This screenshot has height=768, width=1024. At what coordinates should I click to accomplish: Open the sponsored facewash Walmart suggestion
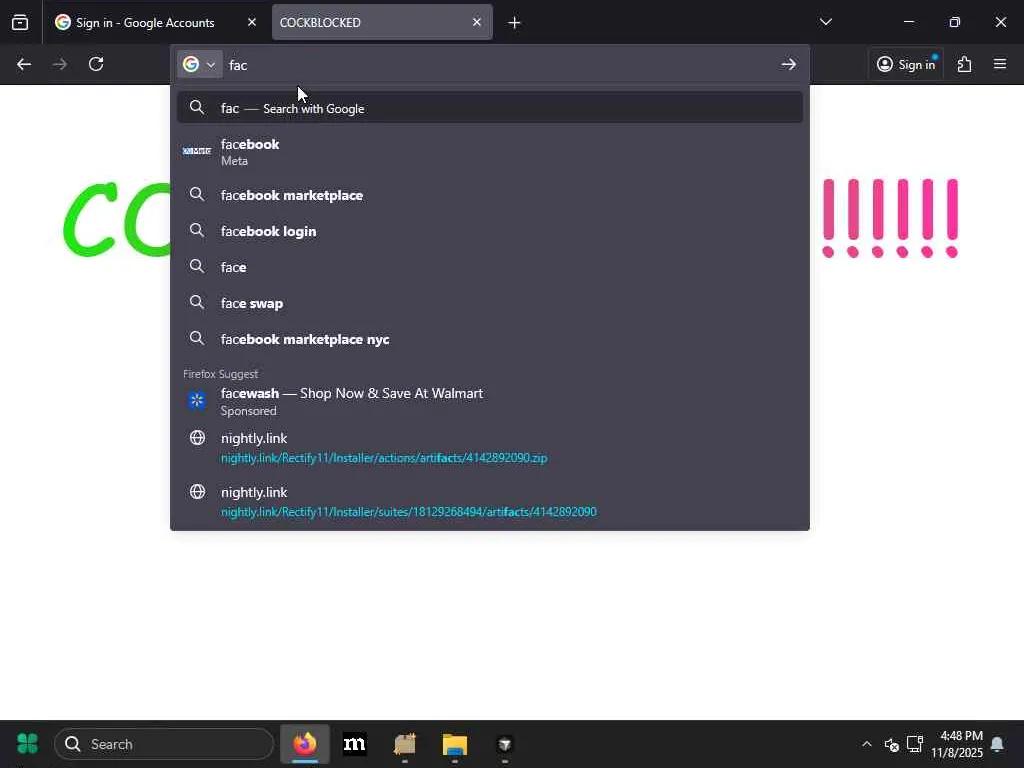point(490,401)
